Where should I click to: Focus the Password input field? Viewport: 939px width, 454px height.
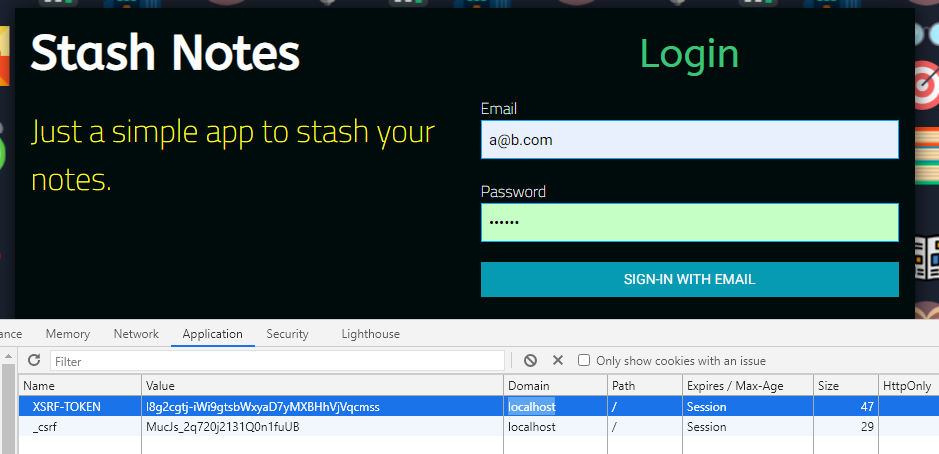[x=689, y=222]
